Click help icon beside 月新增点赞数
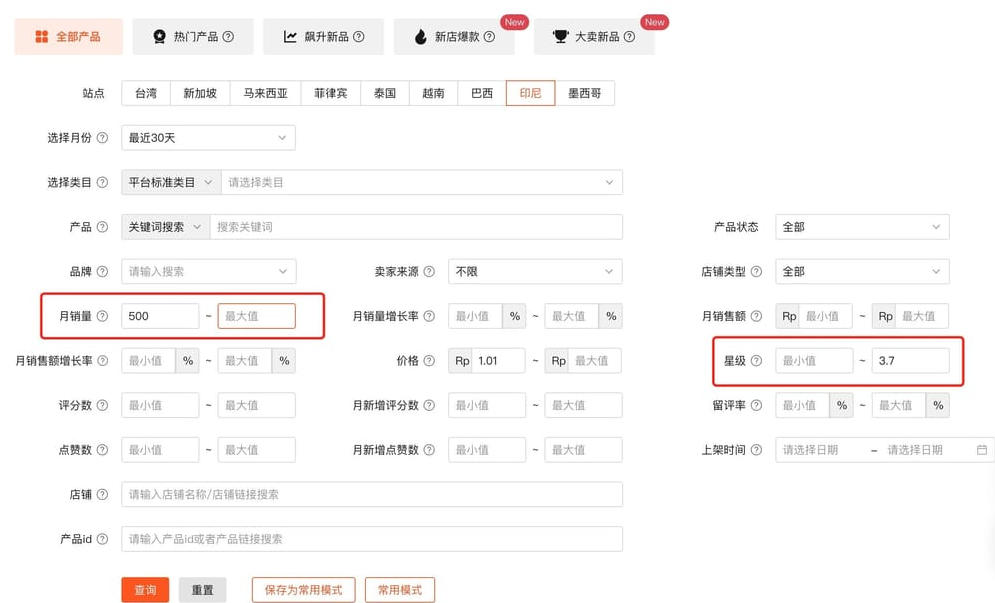The width and height of the screenshot is (995, 603). (x=429, y=450)
